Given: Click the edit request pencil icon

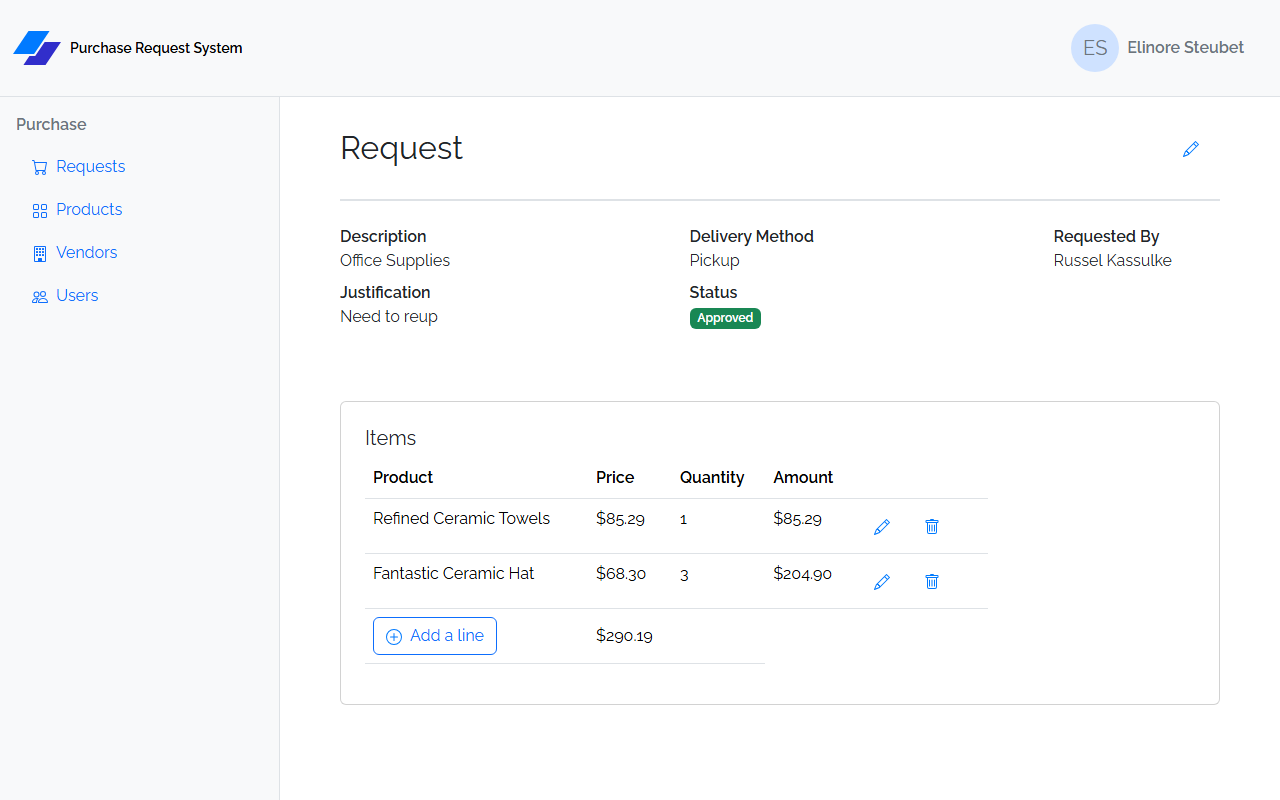Looking at the screenshot, I should click(x=1190, y=149).
